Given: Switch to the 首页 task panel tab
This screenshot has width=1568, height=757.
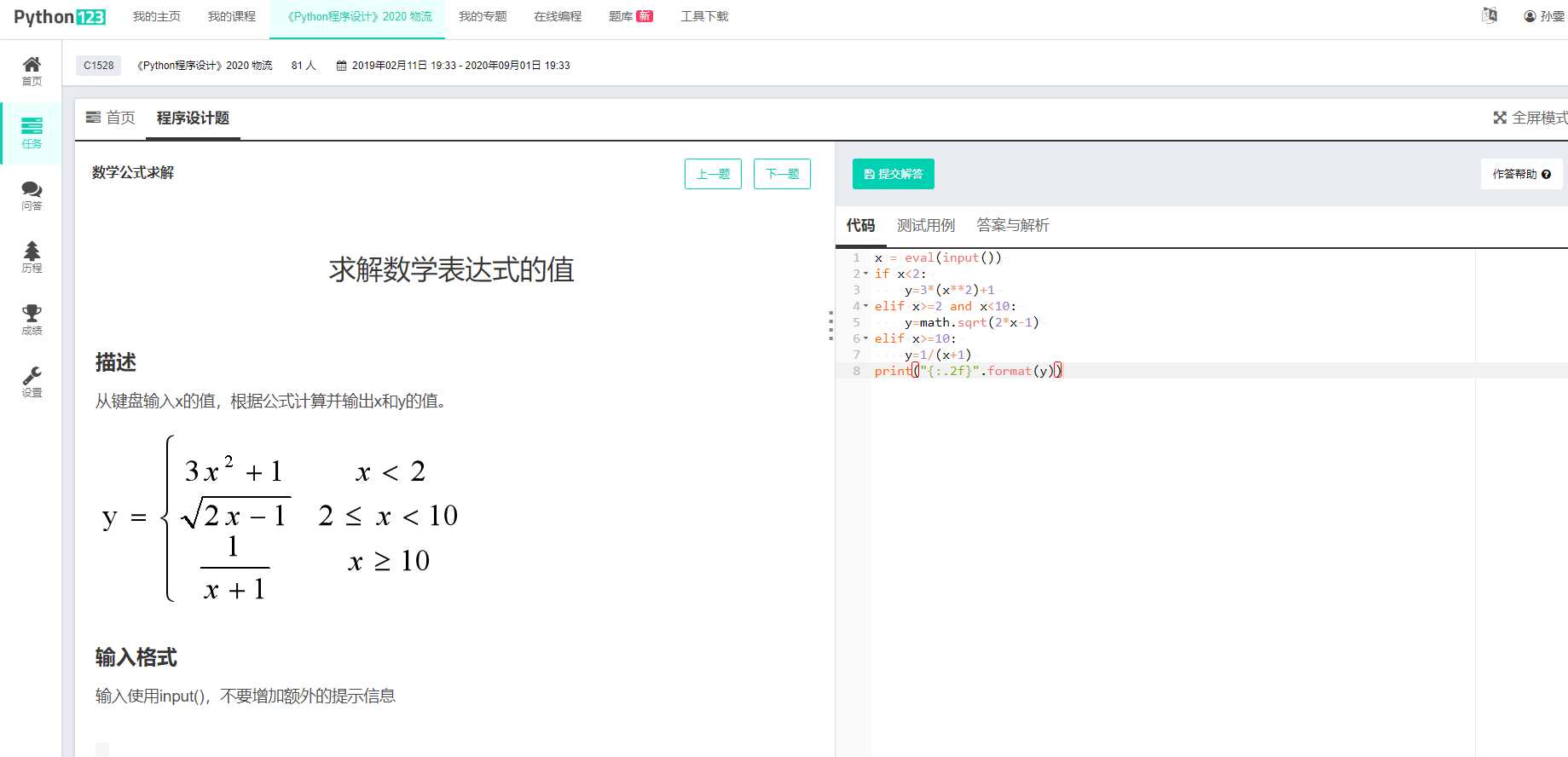Looking at the screenshot, I should [x=111, y=118].
